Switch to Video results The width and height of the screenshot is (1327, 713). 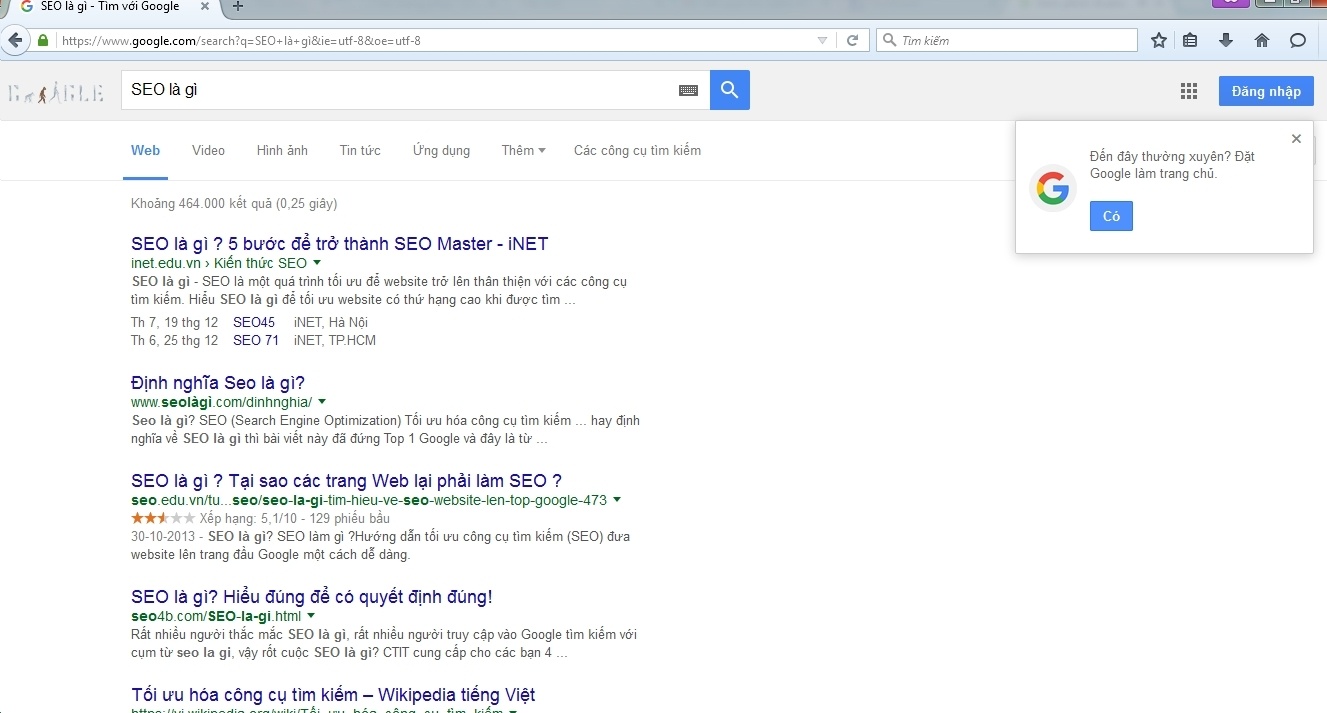[x=208, y=151]
